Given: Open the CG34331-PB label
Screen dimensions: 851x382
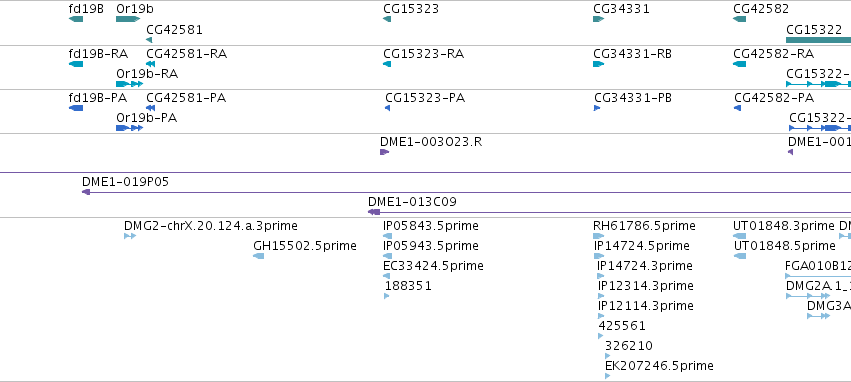Looking at the screenshot, I should coord(633,98).
